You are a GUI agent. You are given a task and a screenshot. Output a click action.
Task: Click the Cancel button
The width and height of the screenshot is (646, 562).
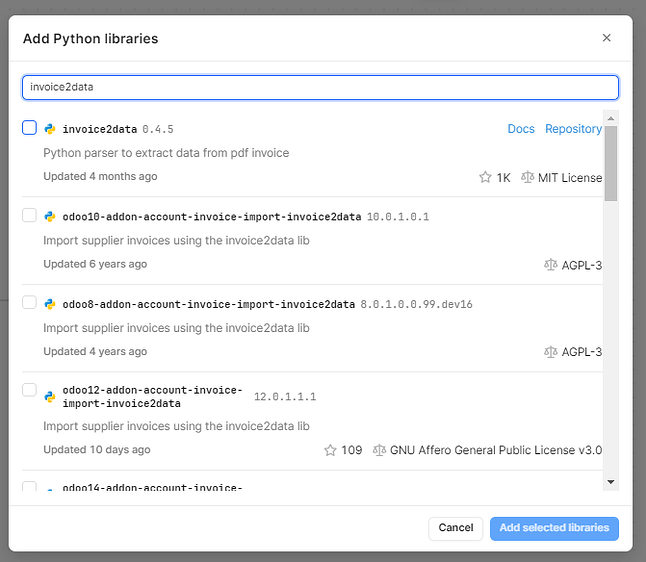(x=456, y=528)
